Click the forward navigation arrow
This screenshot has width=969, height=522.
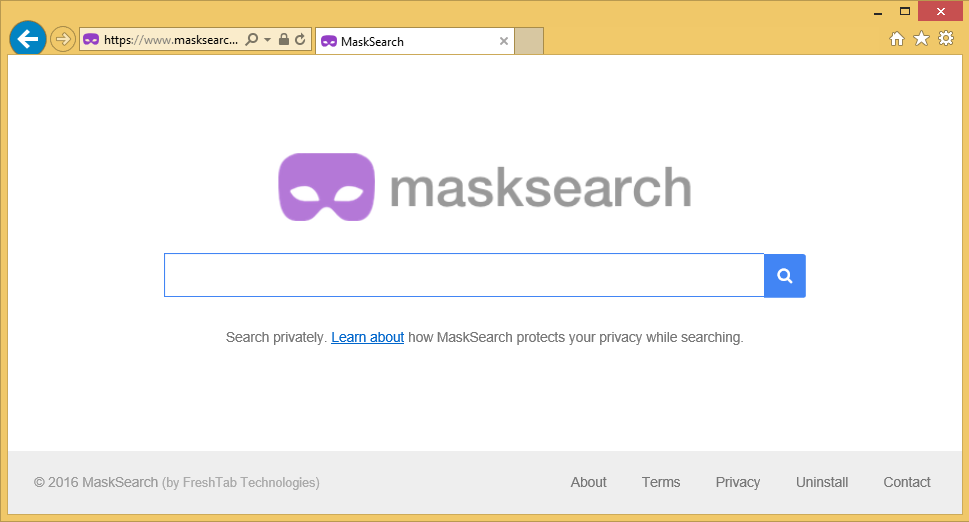62,40
